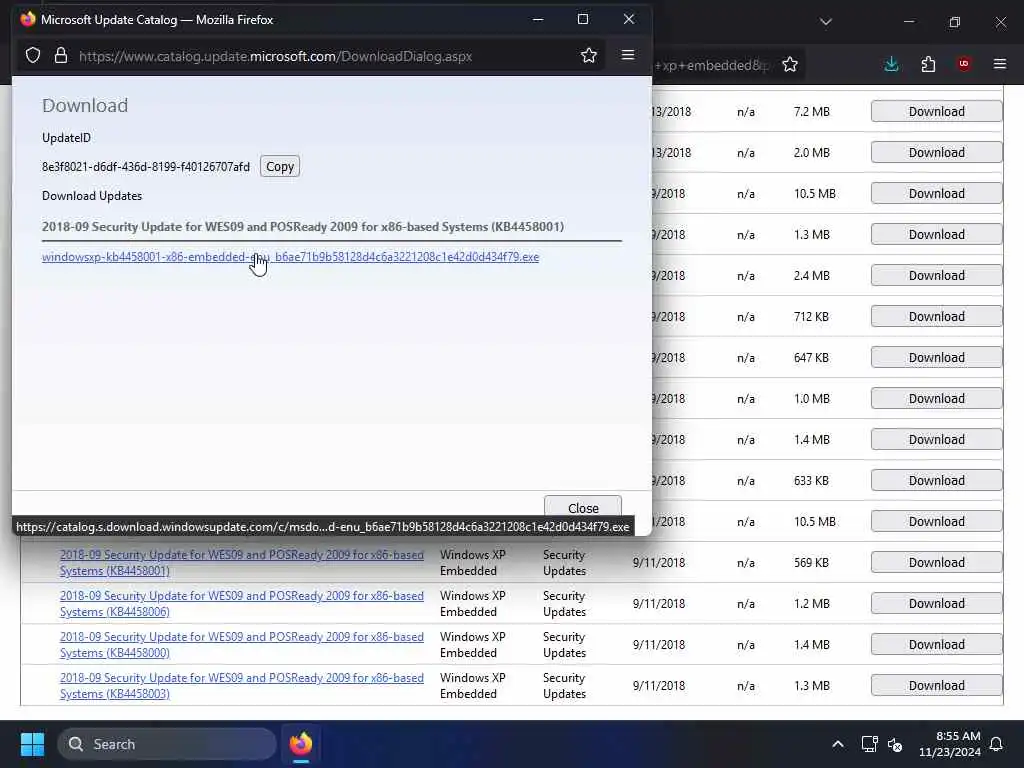
Task: Expand the list all tabs chevron
Action: (825, 22)
